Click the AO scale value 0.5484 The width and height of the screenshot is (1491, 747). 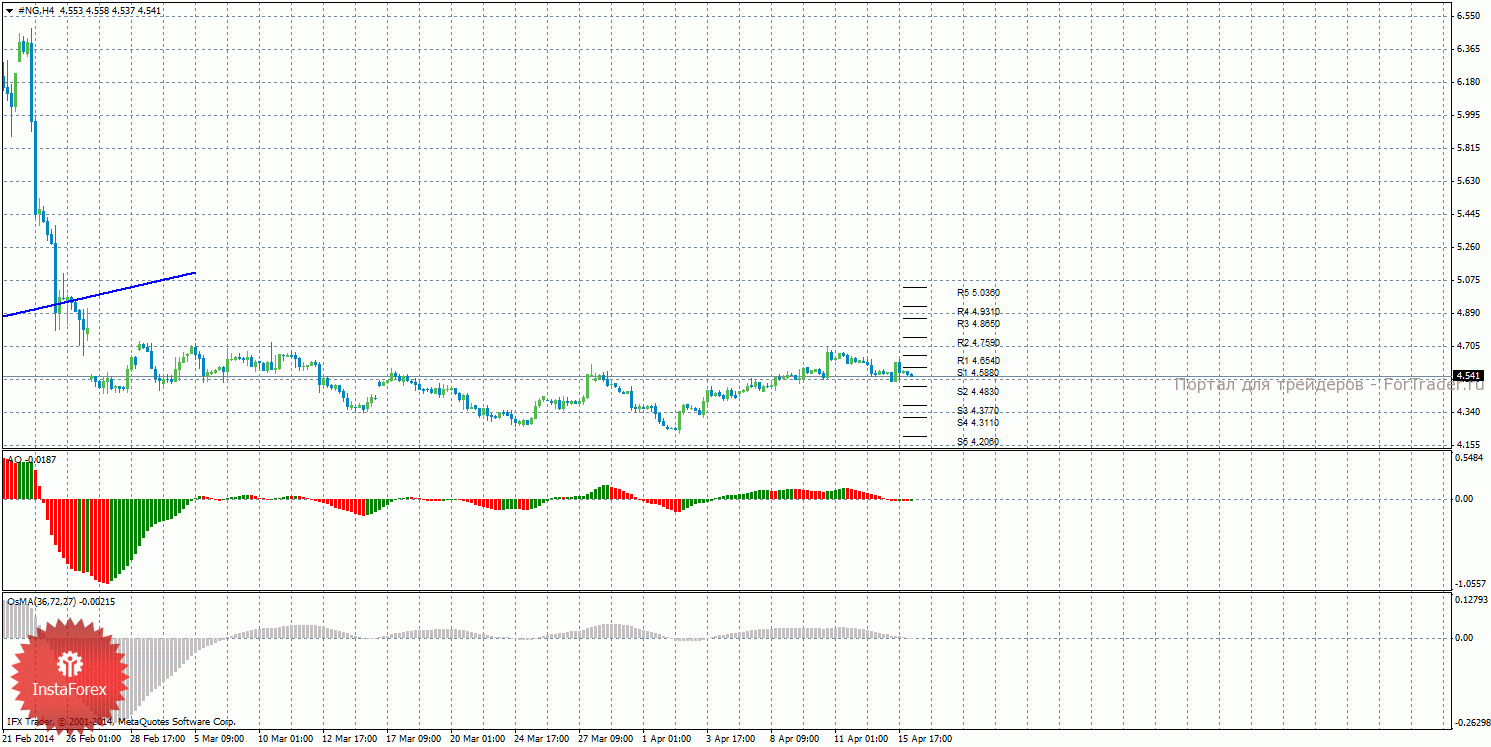click(x=1469, y=458)
